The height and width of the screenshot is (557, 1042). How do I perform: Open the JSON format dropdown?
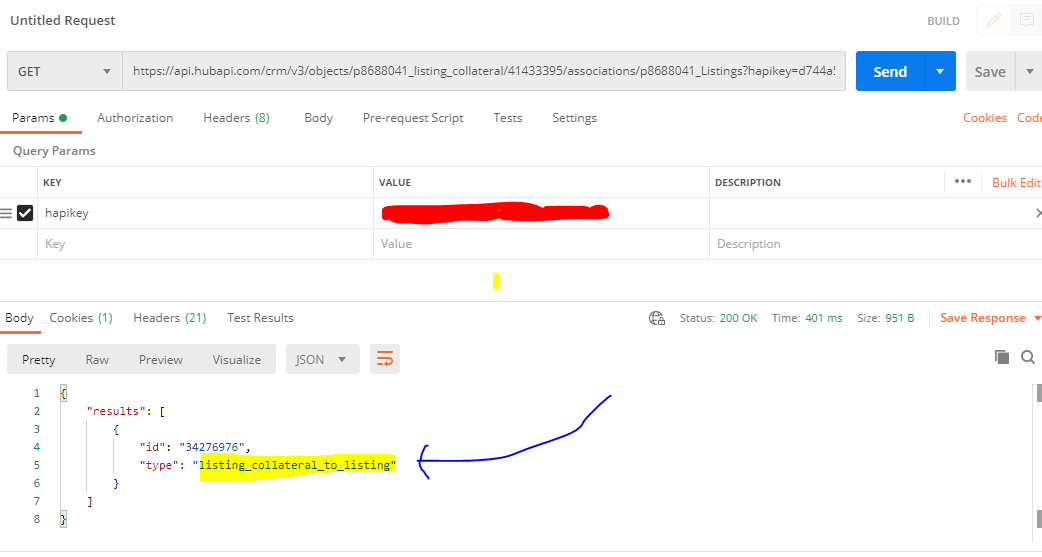pos(321,359)
